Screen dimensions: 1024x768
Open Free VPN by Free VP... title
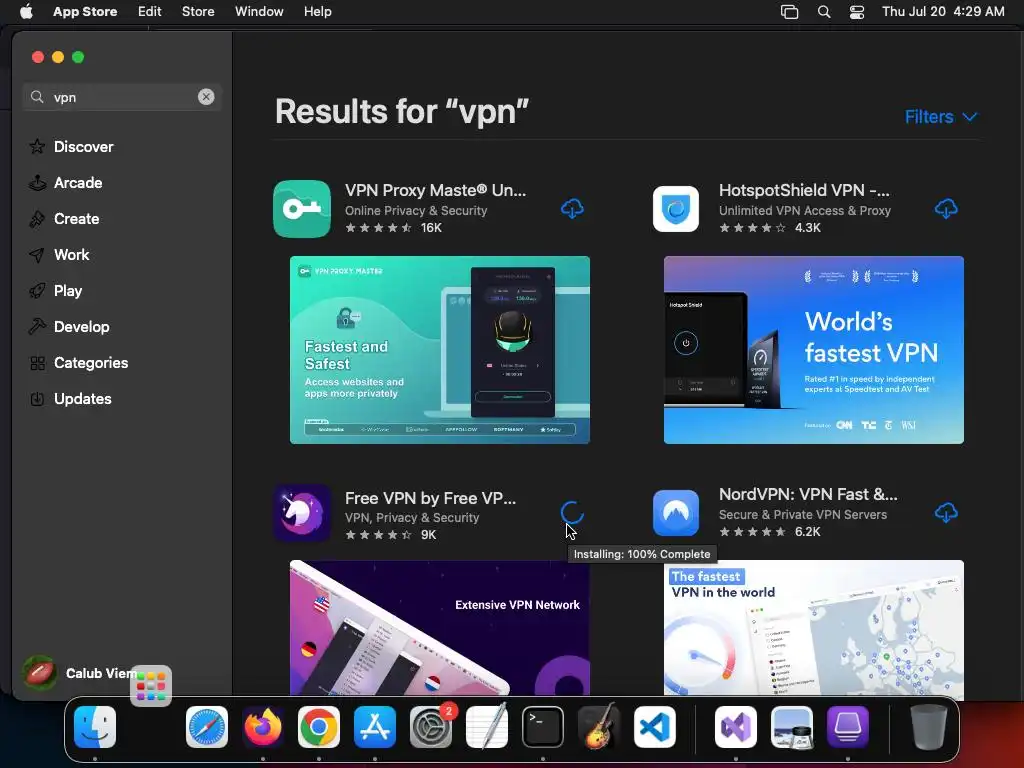coord(430,498)
